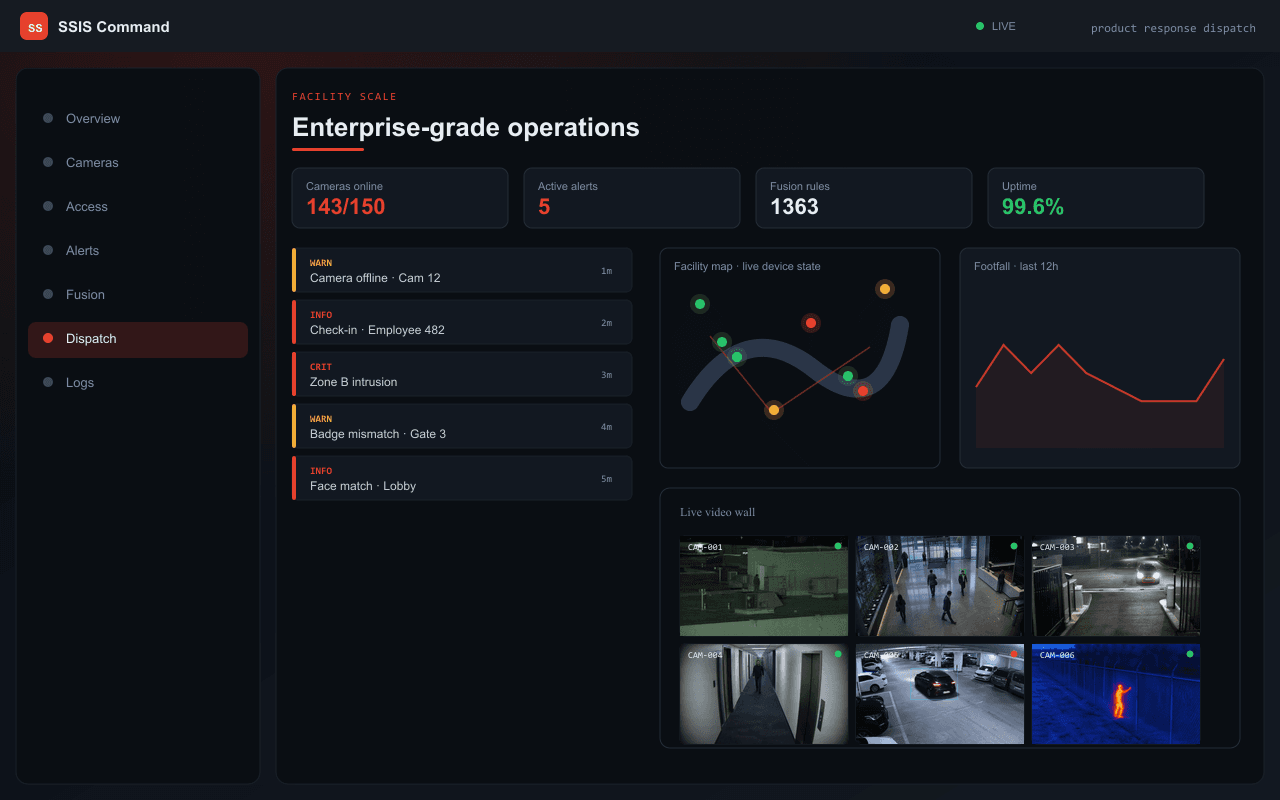Click the CAM-003 green status dot
Viewport: 1280px width, 800px height.
click(x=1190, y=546)
